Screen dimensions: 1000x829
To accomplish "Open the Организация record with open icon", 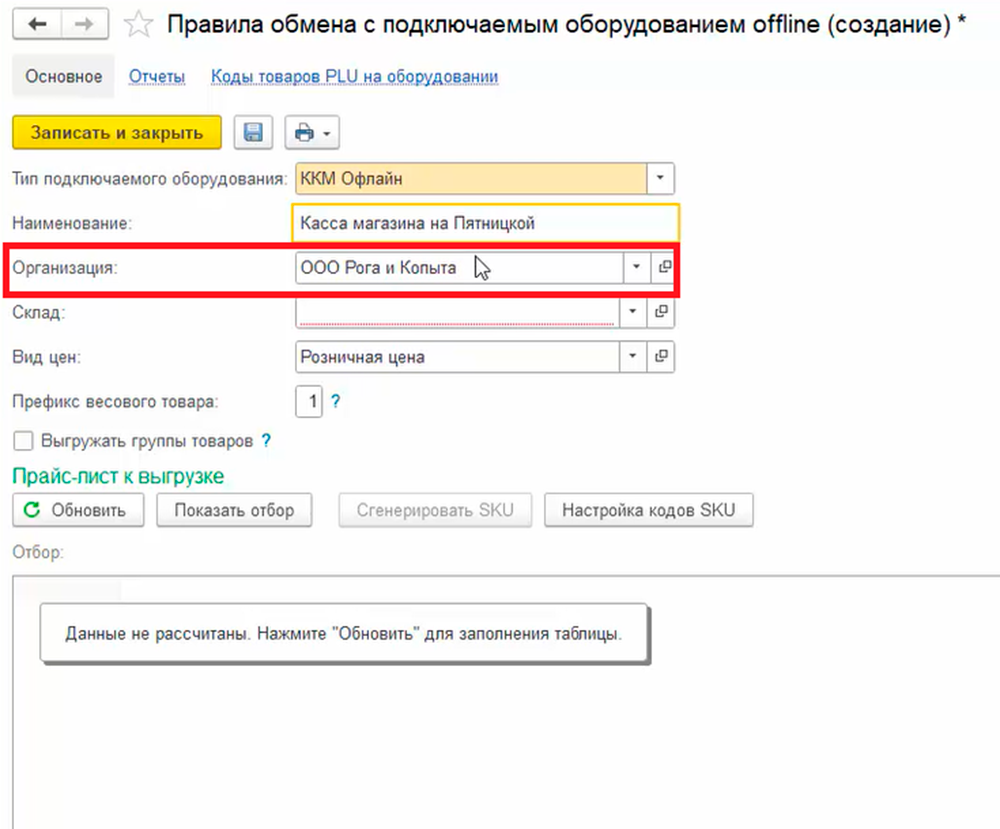I will point(662,267).
